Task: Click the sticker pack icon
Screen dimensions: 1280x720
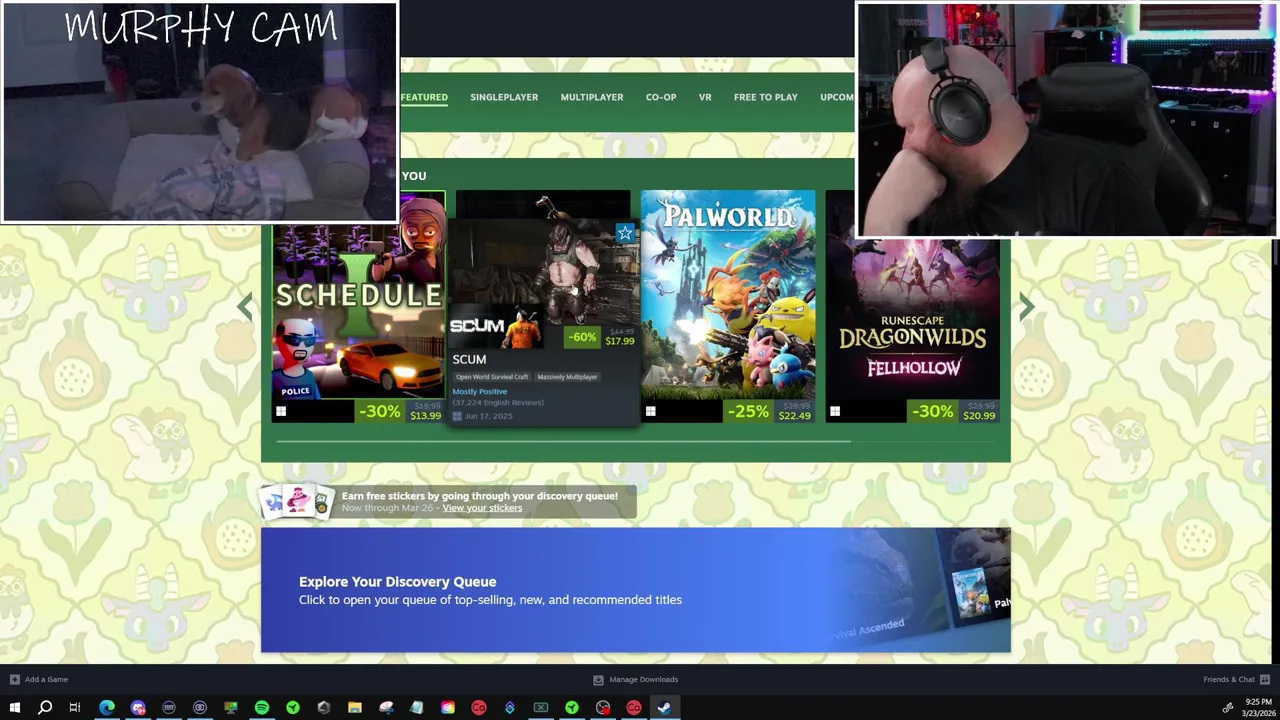Action: [x=296, y=501]
